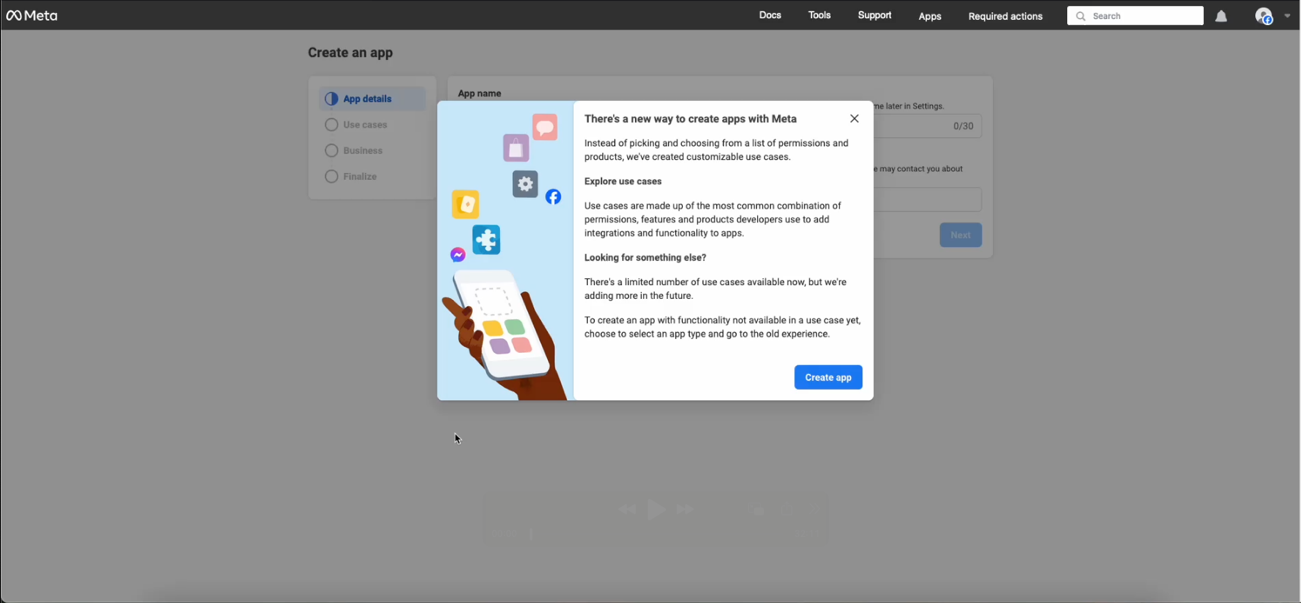Click the fast-forward button in video overlay

pos(685,509)
